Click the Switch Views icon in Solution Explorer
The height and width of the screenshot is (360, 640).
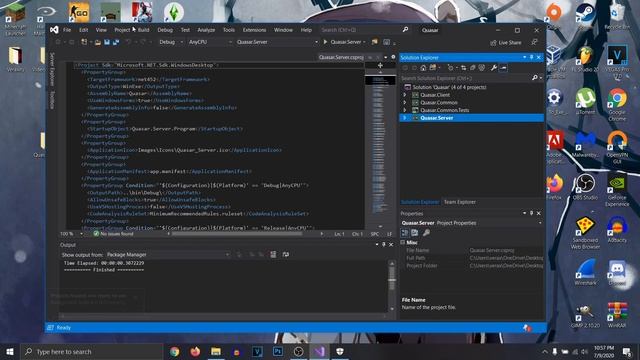433,68
